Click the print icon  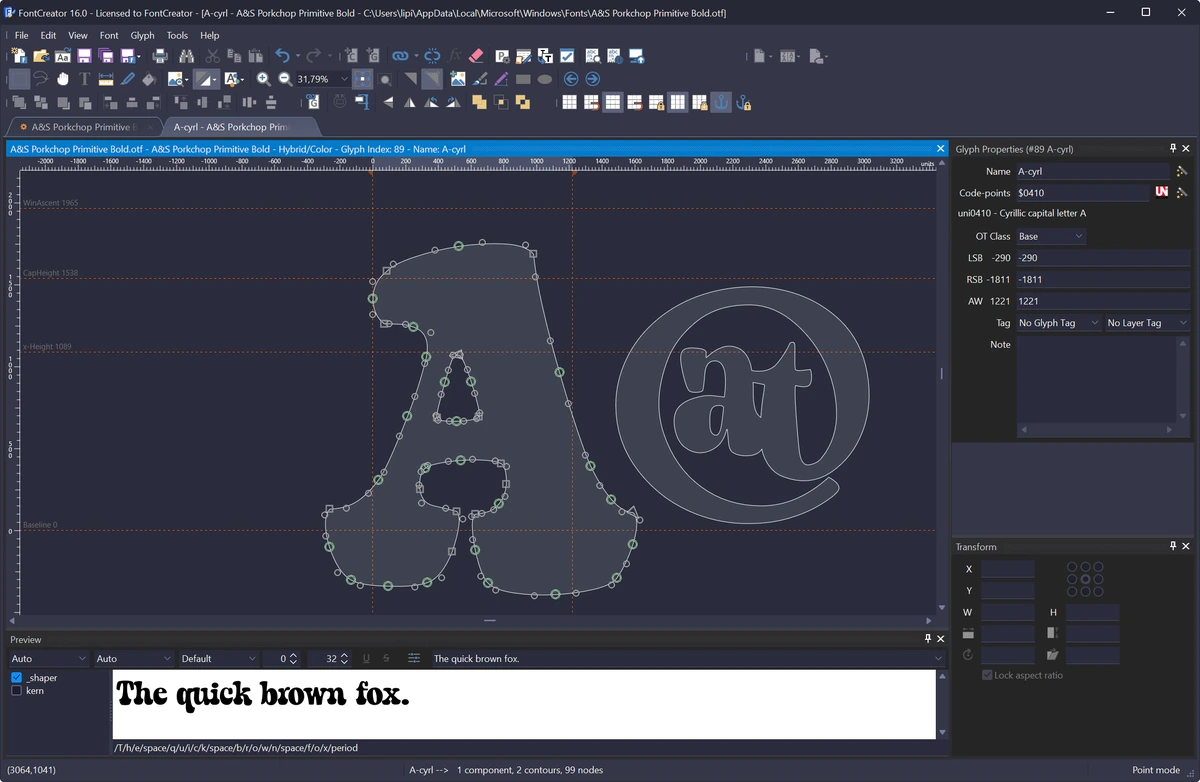[159, 56]
